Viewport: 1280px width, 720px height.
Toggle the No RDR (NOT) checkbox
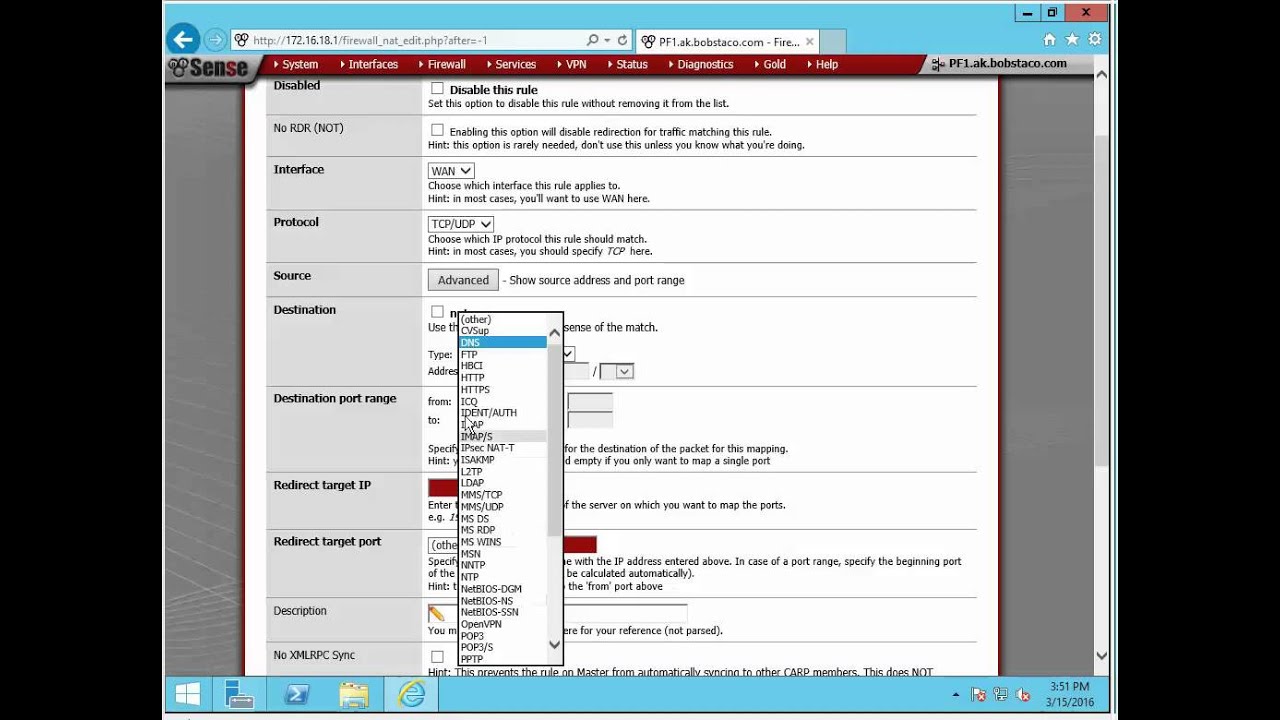coord(437,130)
